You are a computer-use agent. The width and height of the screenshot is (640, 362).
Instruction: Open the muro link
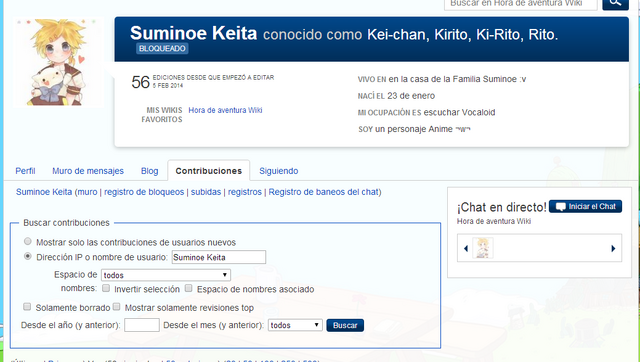pos(87,192)
